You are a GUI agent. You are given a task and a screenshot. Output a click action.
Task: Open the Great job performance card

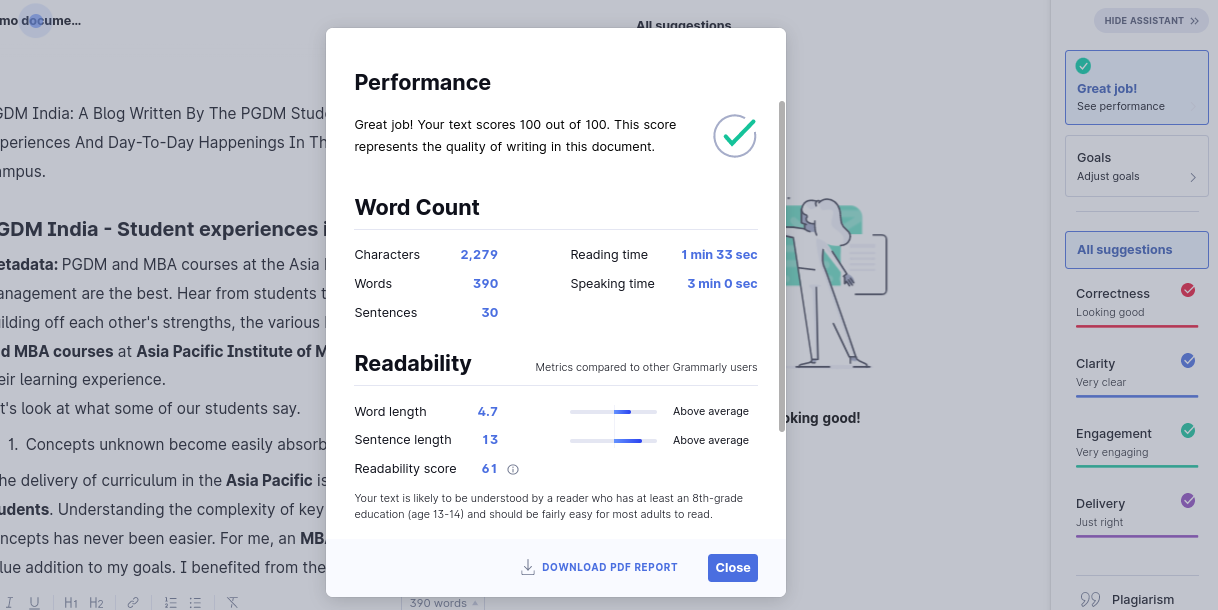click(x=1137, y=88)
